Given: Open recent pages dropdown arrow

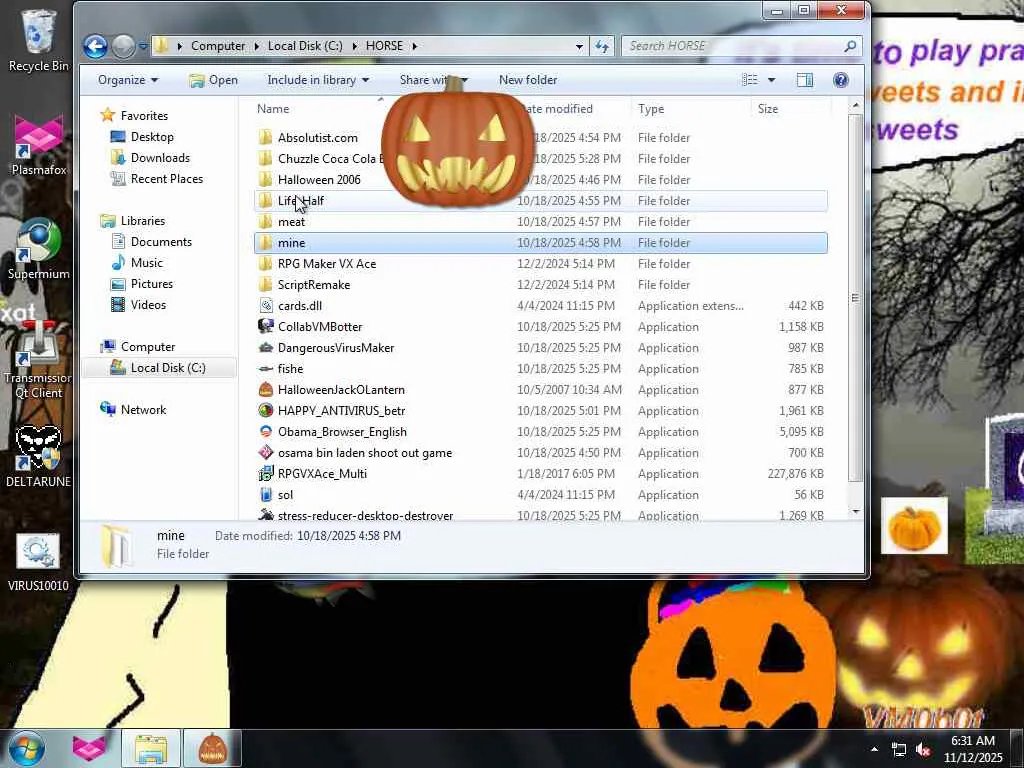Looking at the screenshot, I should click(x=142, y=46).
